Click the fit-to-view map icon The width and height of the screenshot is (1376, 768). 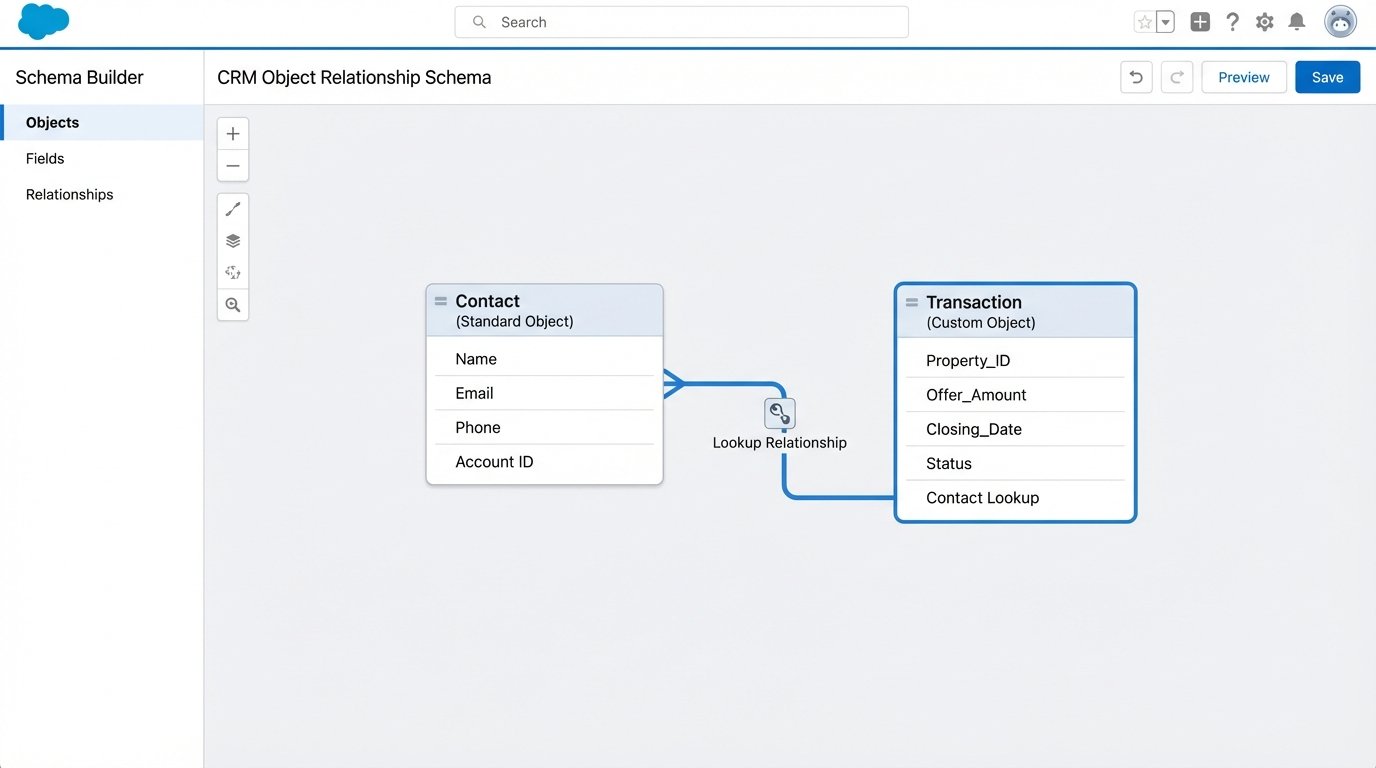[232, 272]
